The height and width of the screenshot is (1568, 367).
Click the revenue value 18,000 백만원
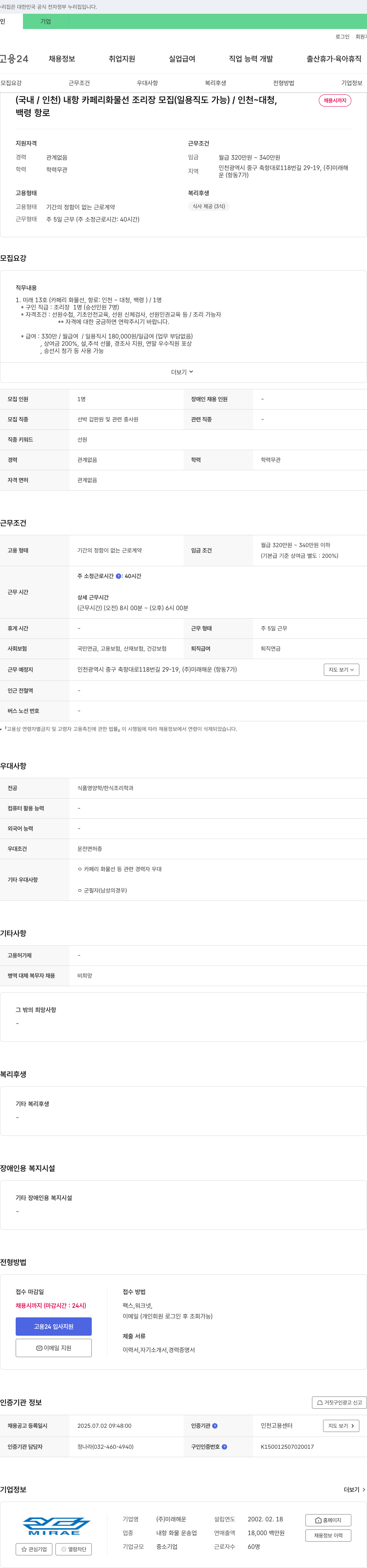pyautogui.click(x=266, y=1533)
